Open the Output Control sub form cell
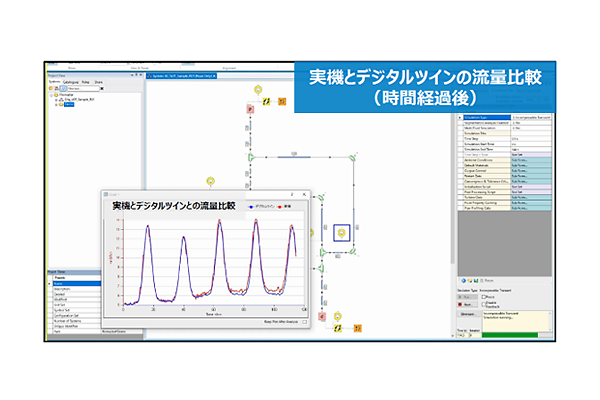Screen dimensions: 600x400 (x=531, y=171)
